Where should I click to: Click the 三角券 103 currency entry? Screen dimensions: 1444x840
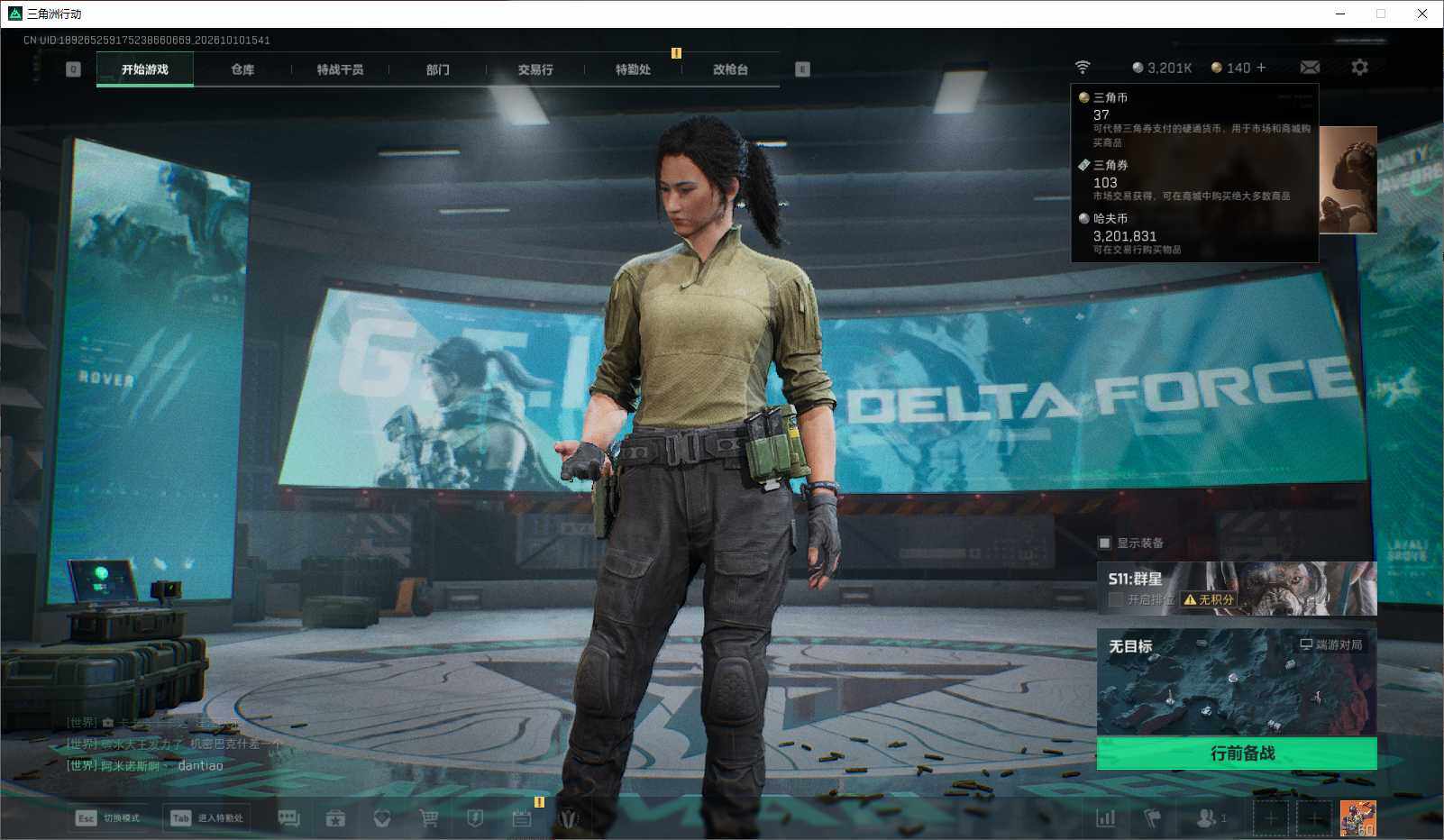[1194, 180]
